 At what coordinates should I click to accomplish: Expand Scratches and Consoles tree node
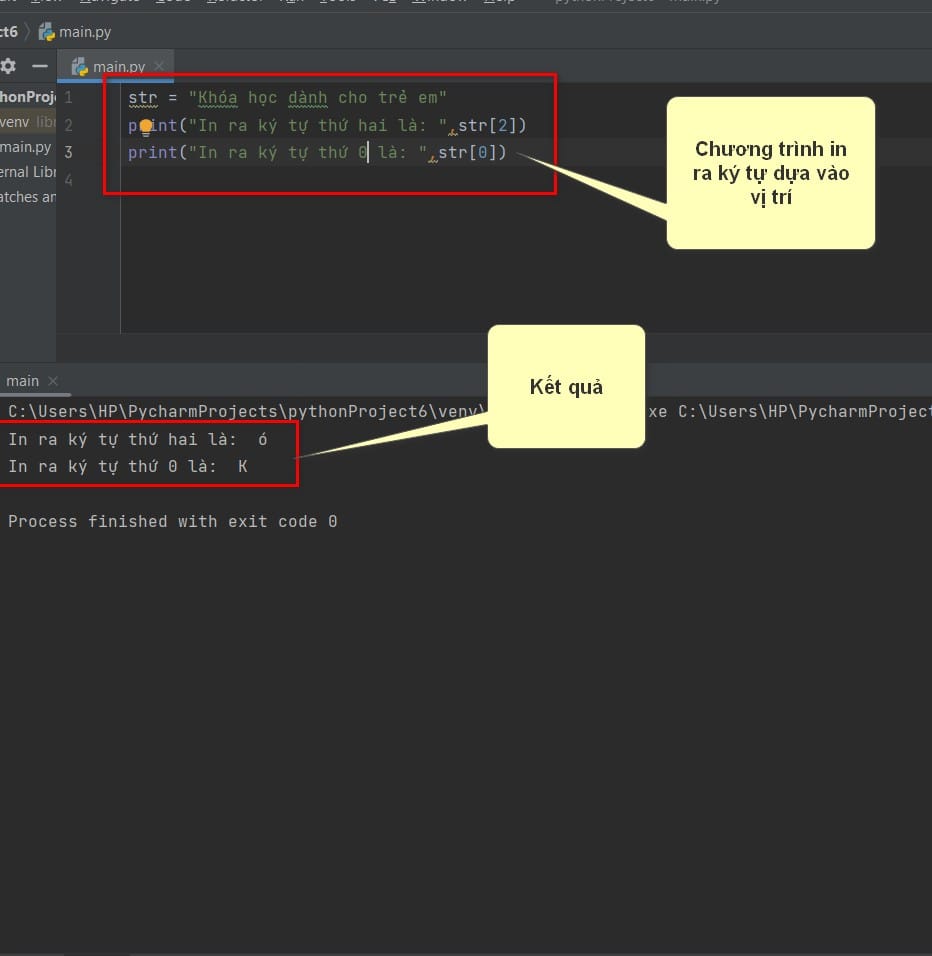[x=28, y=197]
